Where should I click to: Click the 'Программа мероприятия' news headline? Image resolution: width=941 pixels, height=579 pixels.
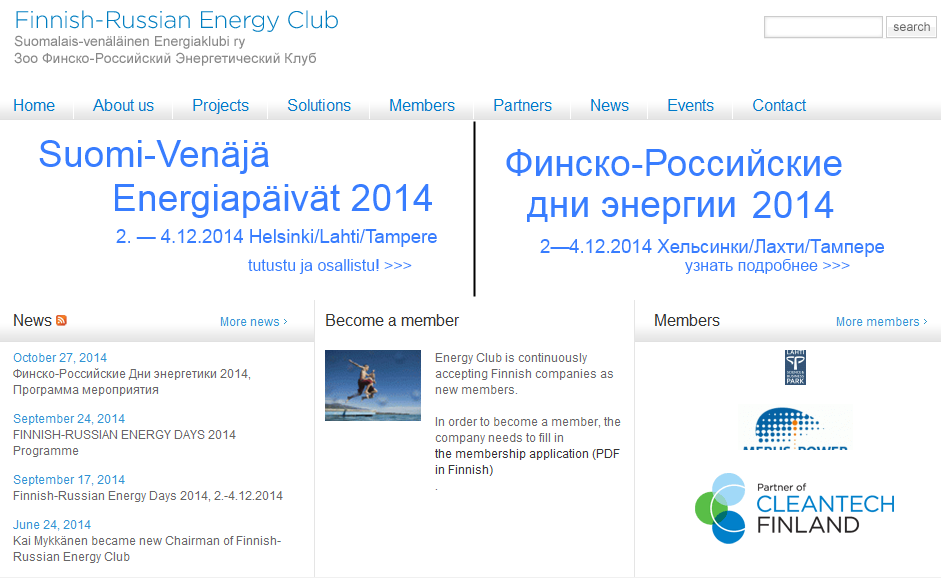pyautogui.click(x=132, y=382)
